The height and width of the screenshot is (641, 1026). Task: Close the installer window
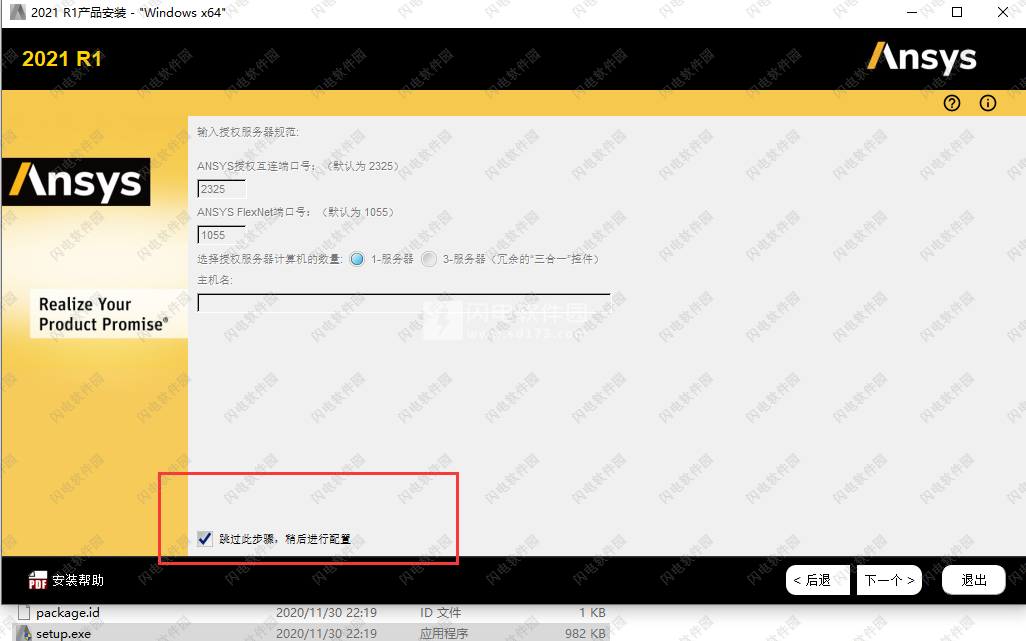[x=1002, y=12]
